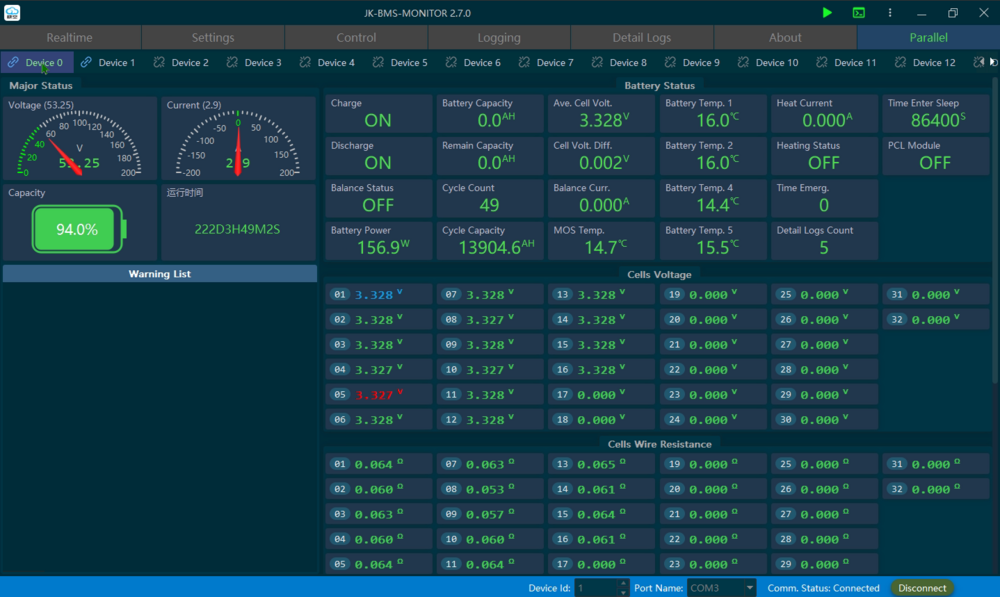The image size is (1000, 597).
Task: Go to the Control tab
Action: 356,37
